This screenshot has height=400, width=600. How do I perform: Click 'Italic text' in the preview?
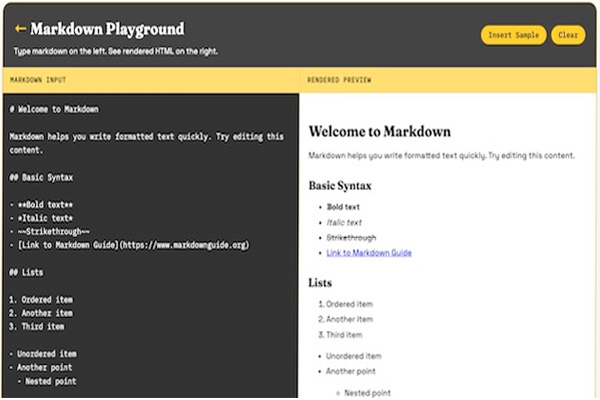pyautogui.click(x=344, y=222)
